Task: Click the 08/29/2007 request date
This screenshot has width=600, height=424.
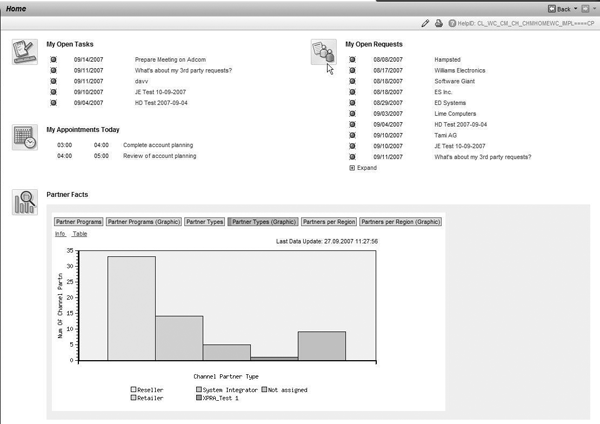Action: coord(388,103)
